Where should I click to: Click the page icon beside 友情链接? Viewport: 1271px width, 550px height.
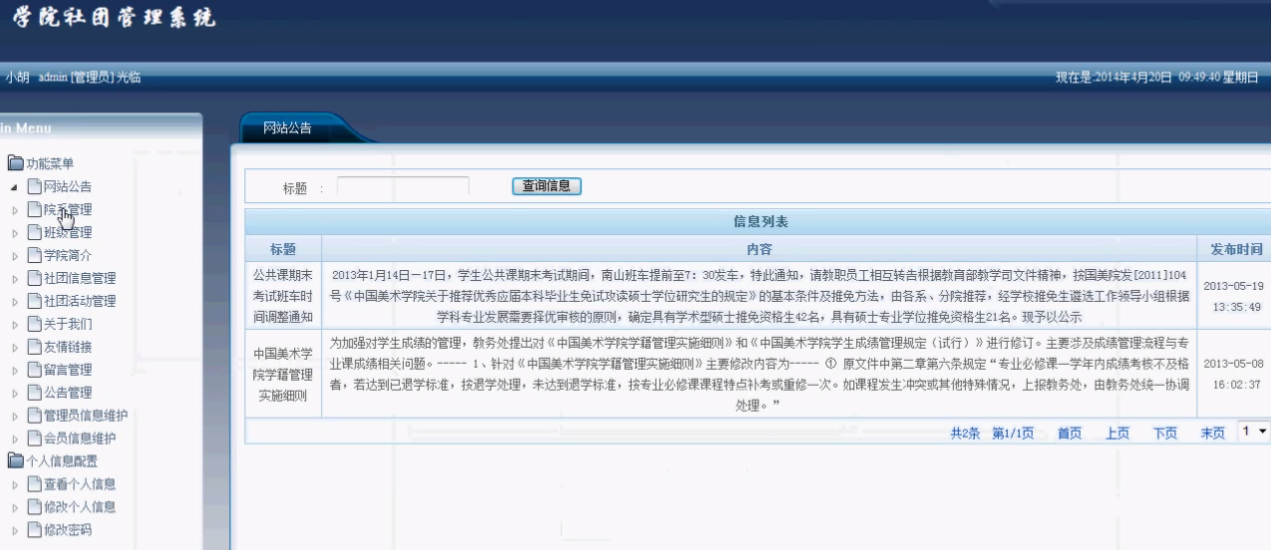(x=35, y=347)
